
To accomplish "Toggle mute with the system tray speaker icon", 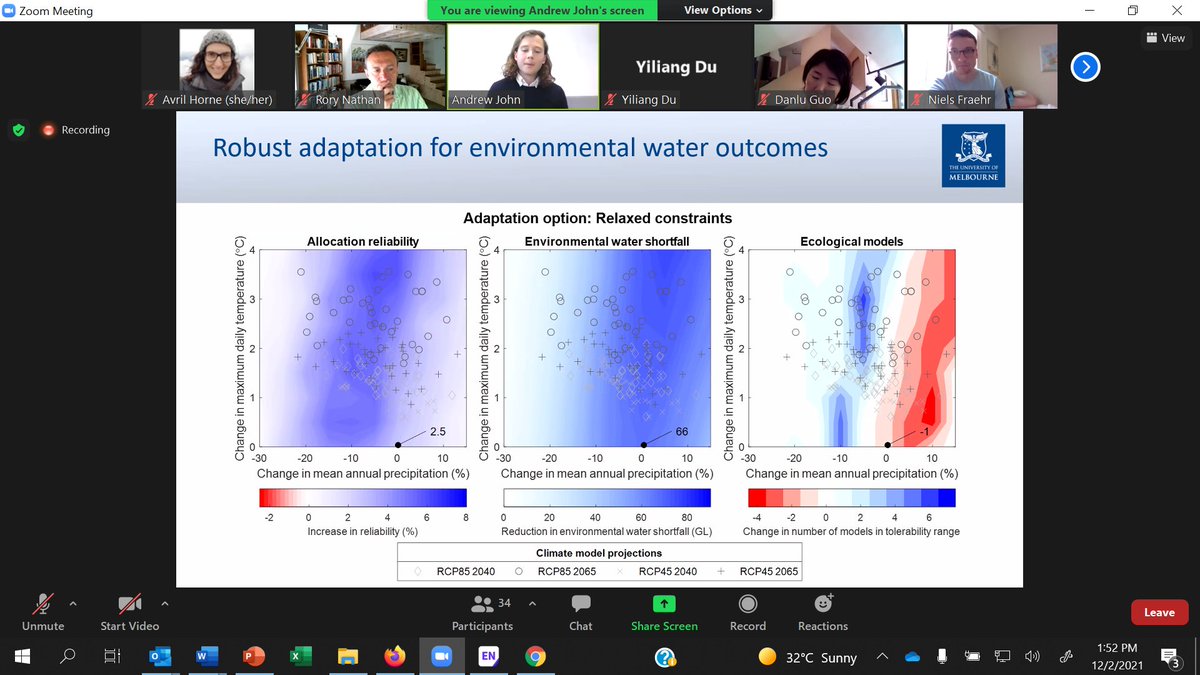I will click(1032, 657).
